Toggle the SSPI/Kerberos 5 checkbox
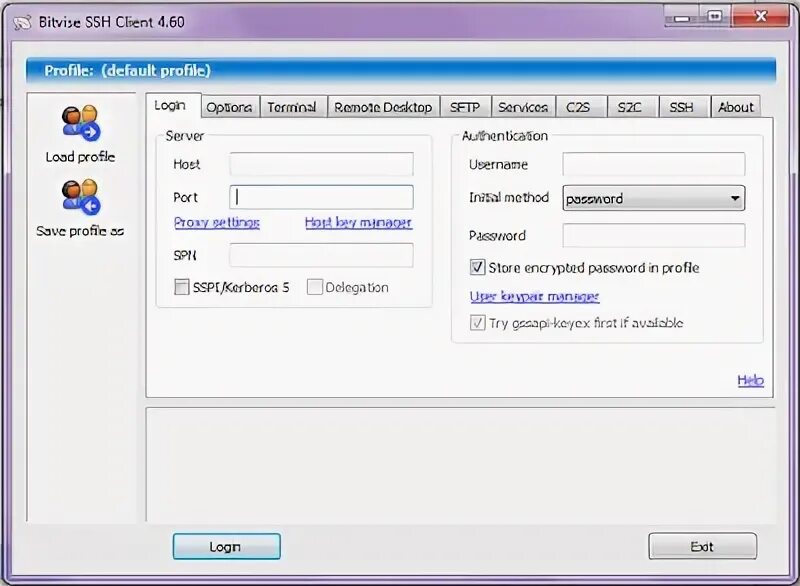The width and height of the screenshot is (800, 586). pyautogui.click(x=181, y=287)
